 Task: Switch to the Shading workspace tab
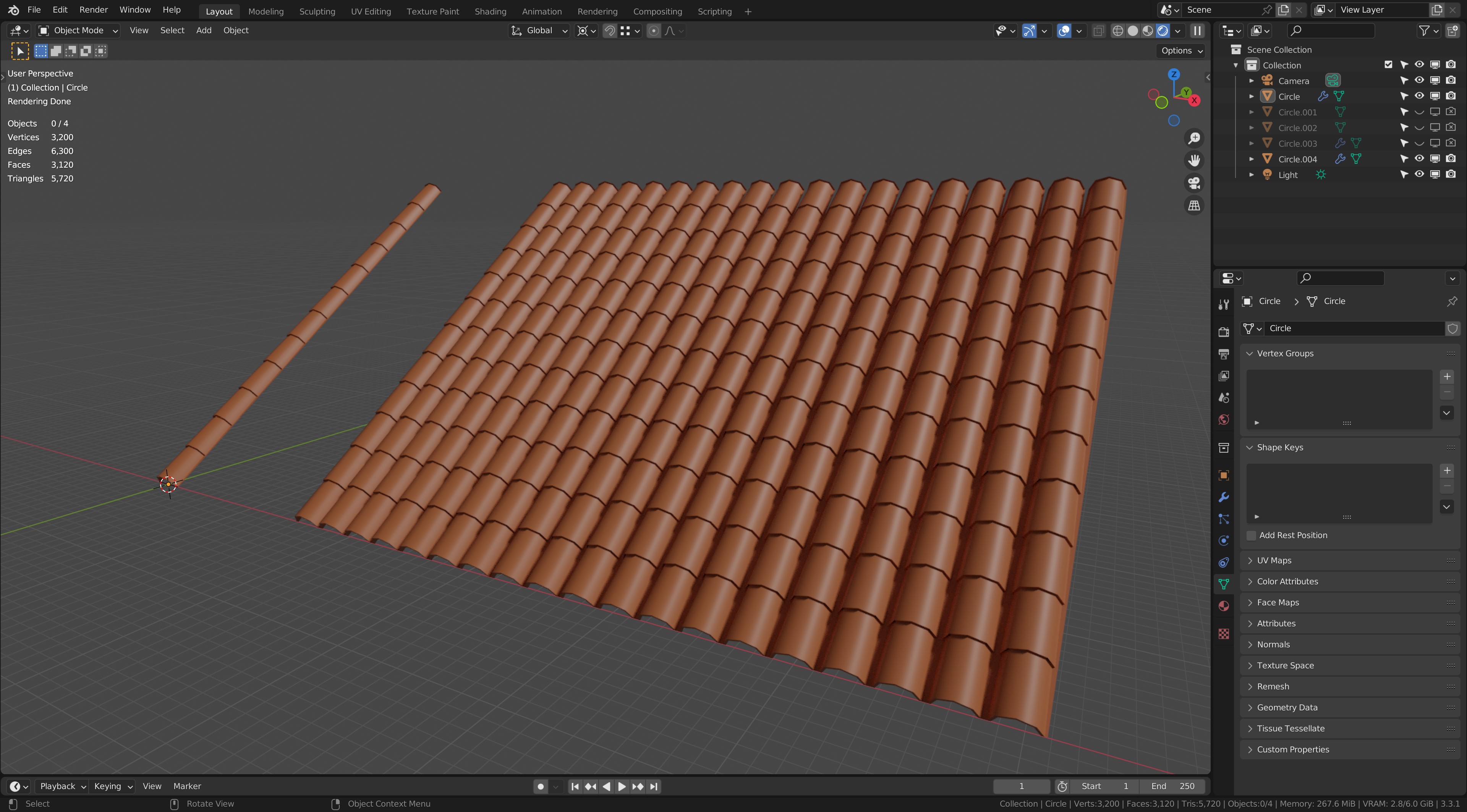pos(490,11)
